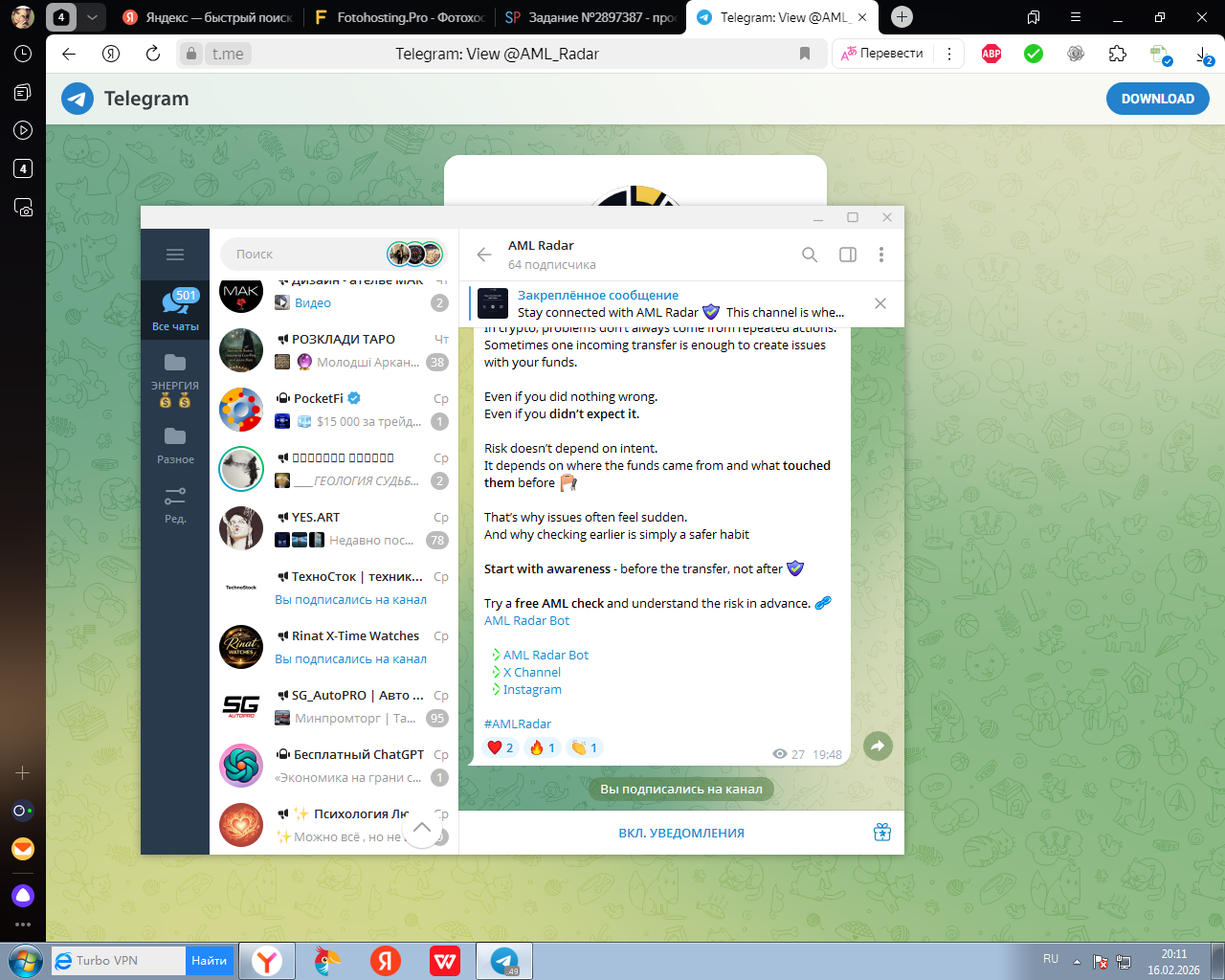Open the AML Radar three-dot menu
The image size is (1225, 980).
point(881,255)
